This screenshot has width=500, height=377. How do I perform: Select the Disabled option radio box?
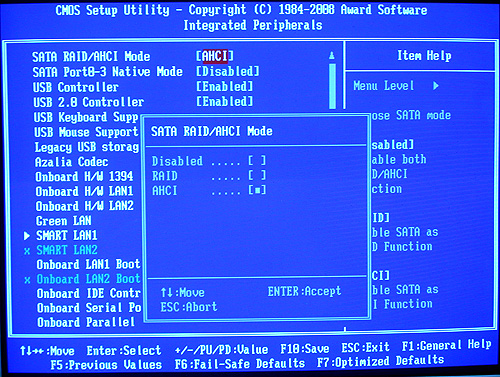(257, 161)
